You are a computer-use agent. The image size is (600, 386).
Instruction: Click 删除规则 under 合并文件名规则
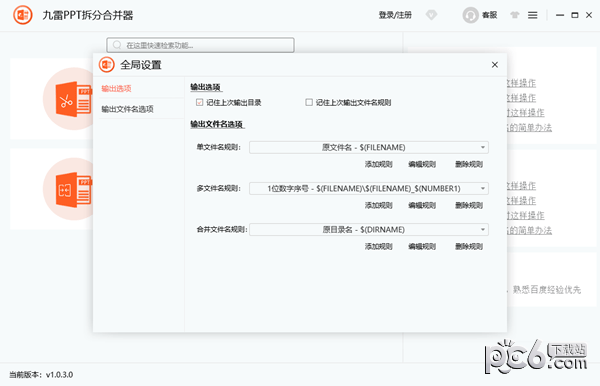469,246
